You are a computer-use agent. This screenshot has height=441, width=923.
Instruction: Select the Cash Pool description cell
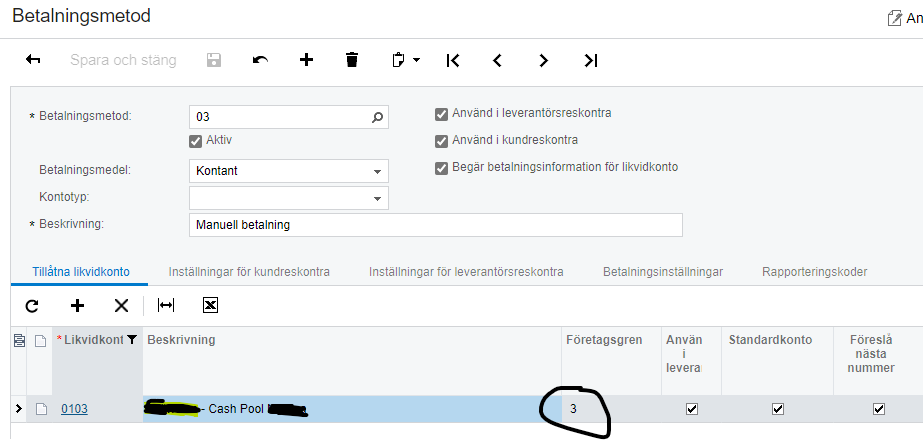pos(352,409)
